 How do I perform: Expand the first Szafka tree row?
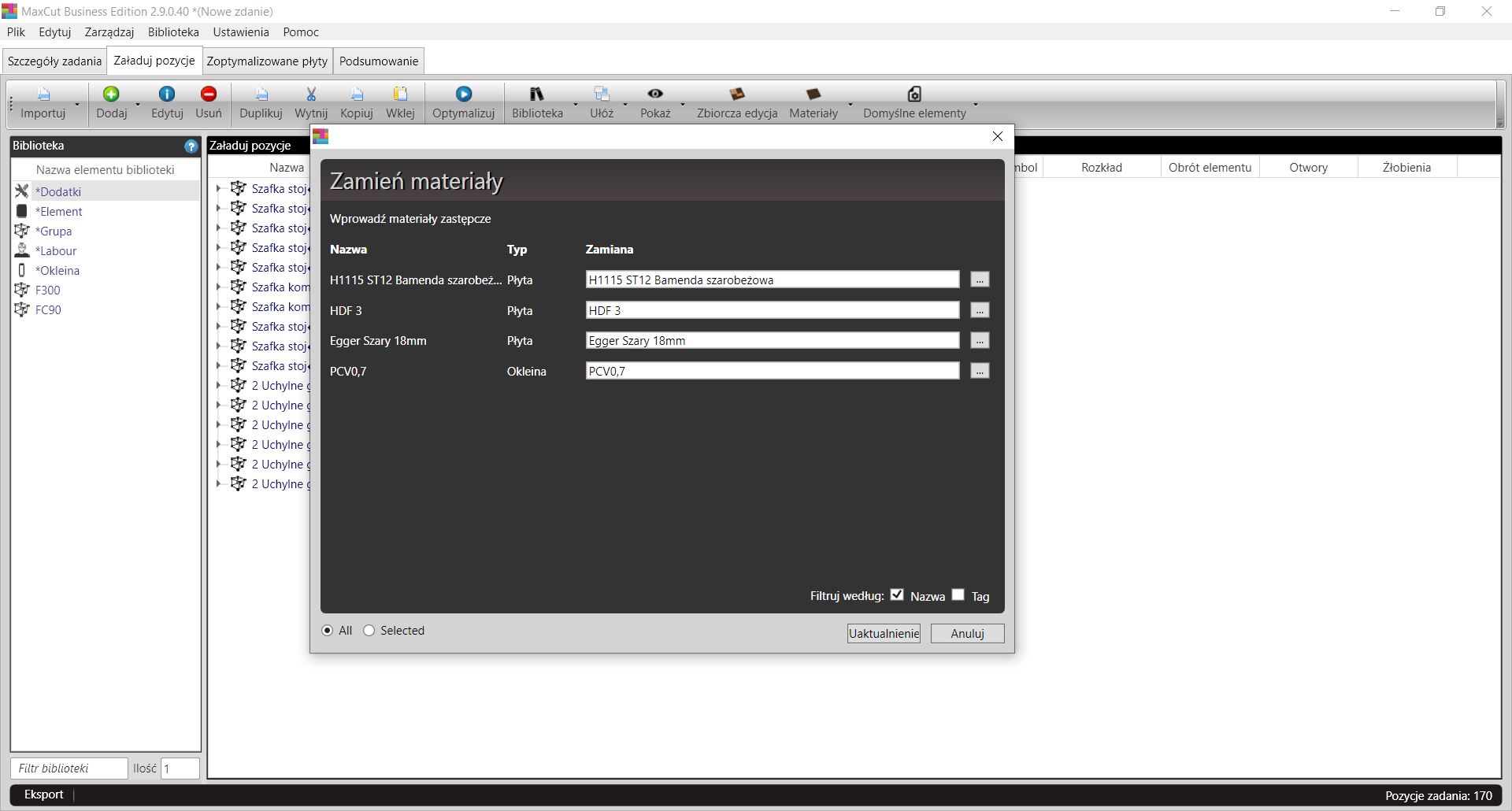pyautogui.click(x=219, y=189)
